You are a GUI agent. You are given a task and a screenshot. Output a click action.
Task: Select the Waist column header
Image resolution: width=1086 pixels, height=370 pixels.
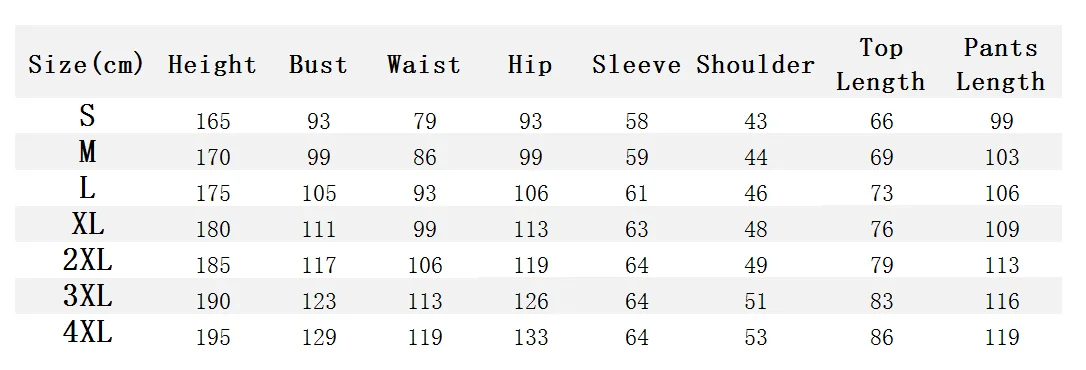[424, 64]
